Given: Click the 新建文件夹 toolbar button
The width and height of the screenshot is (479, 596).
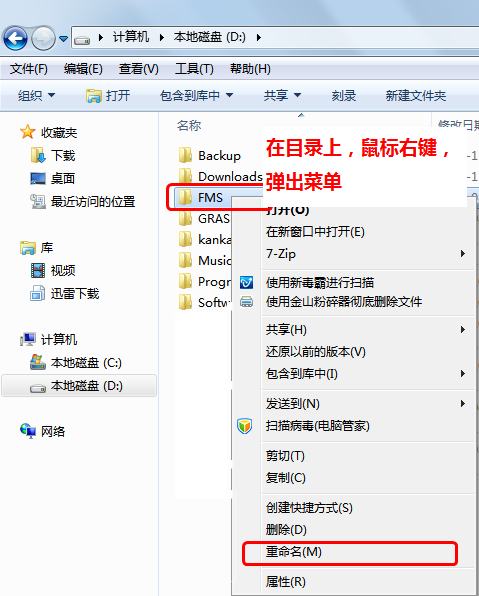Looking at the screenshot, I should tap(416, 95).
